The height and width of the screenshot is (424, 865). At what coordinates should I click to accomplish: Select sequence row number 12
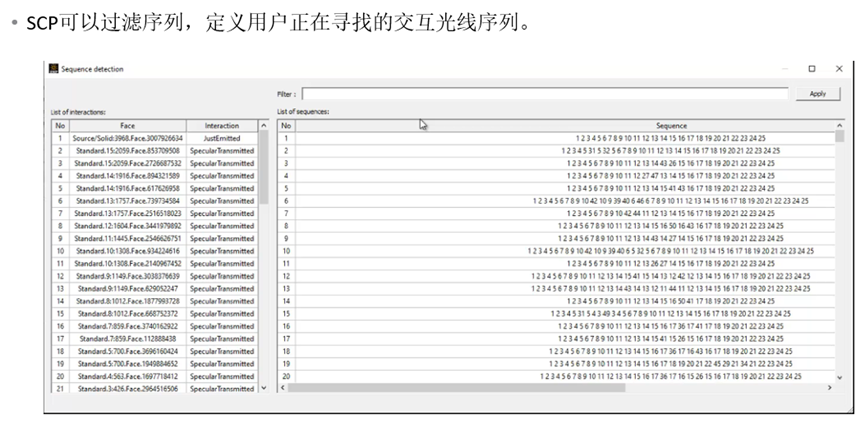click(556, 276)
